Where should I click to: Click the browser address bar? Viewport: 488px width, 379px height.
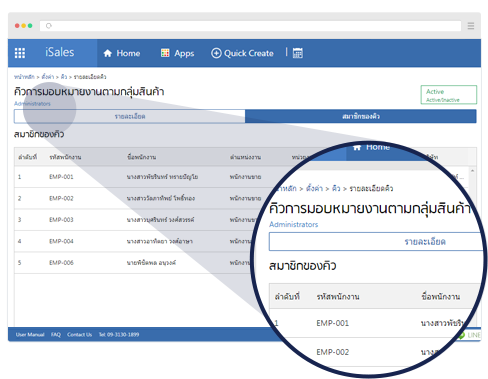pos(250,26)
